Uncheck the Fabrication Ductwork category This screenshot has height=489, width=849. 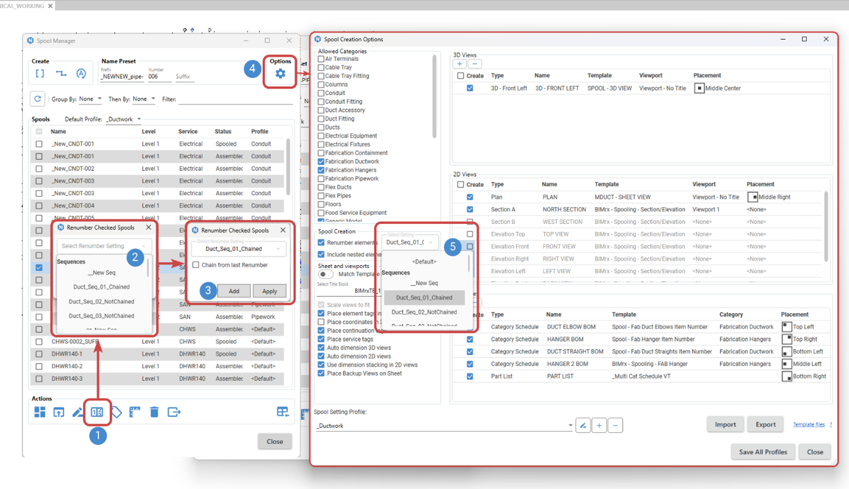coord(321,161)
